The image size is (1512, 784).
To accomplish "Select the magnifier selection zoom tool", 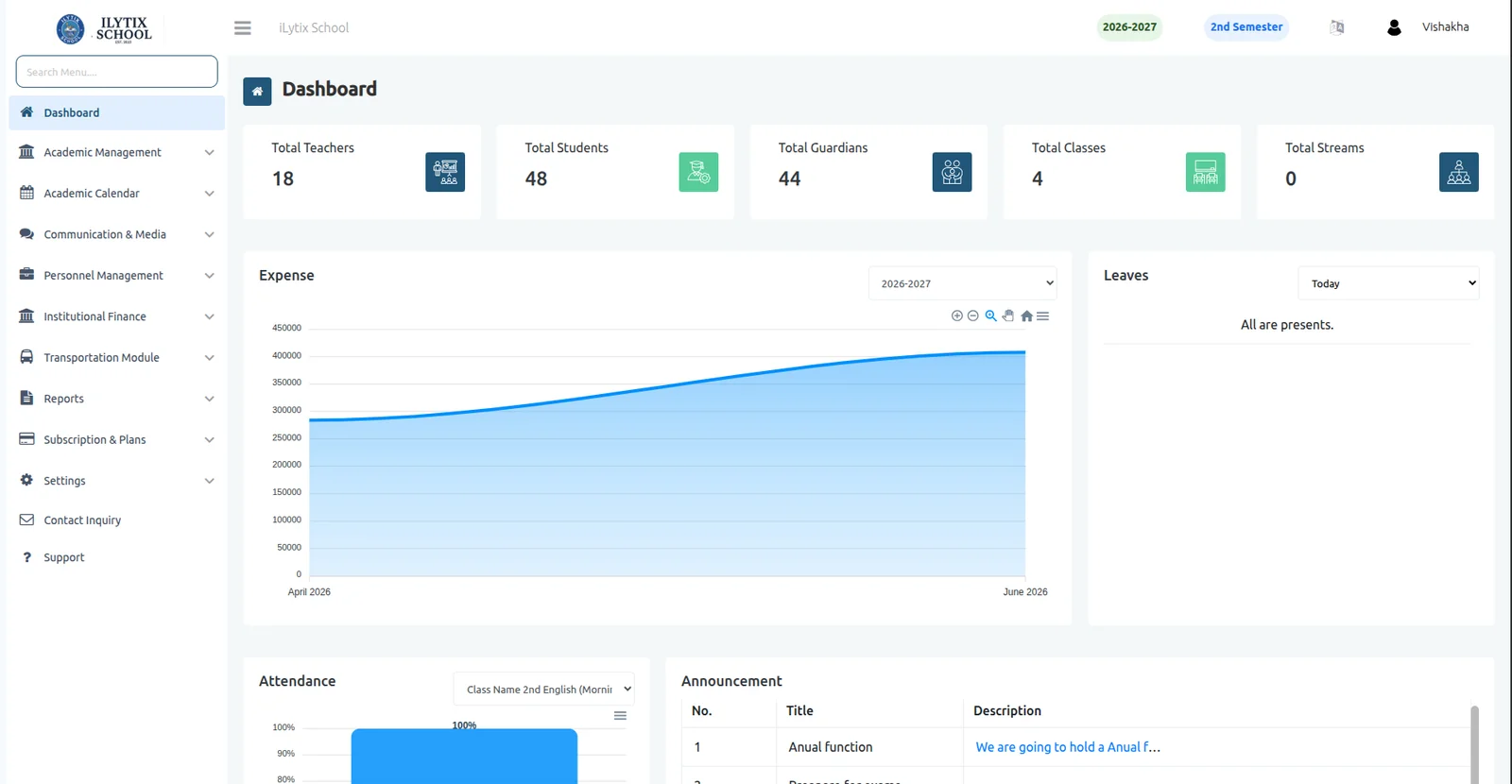I will (x=990, y=315).
